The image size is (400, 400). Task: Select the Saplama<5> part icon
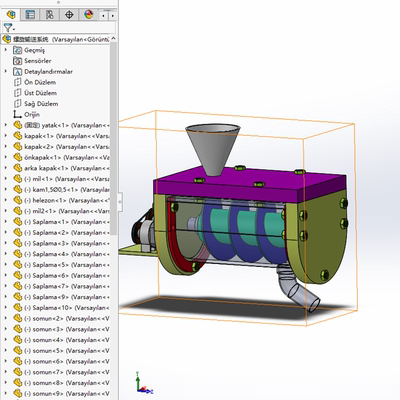18,264
